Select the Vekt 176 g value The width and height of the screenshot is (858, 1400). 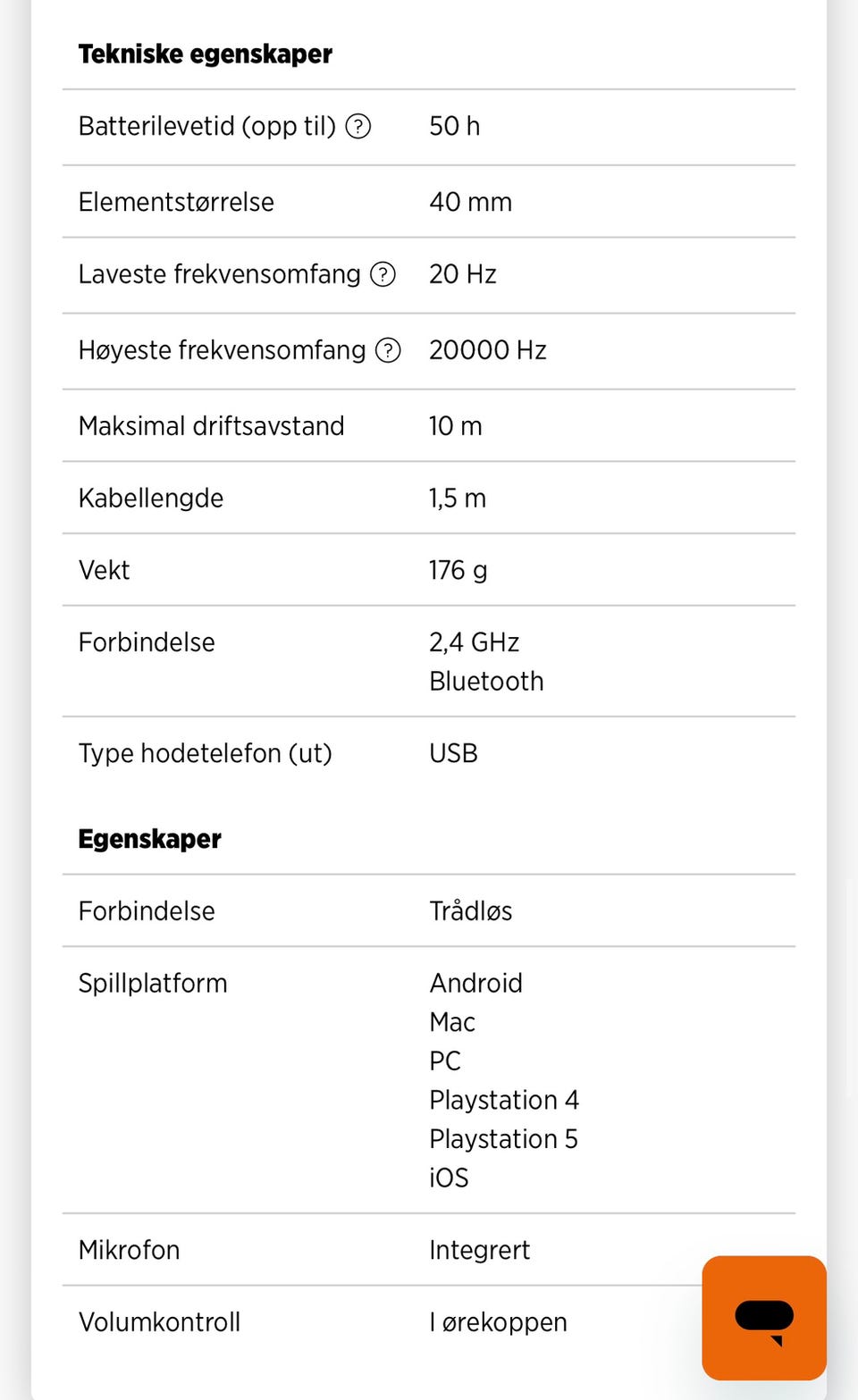(x=458, y=570)
